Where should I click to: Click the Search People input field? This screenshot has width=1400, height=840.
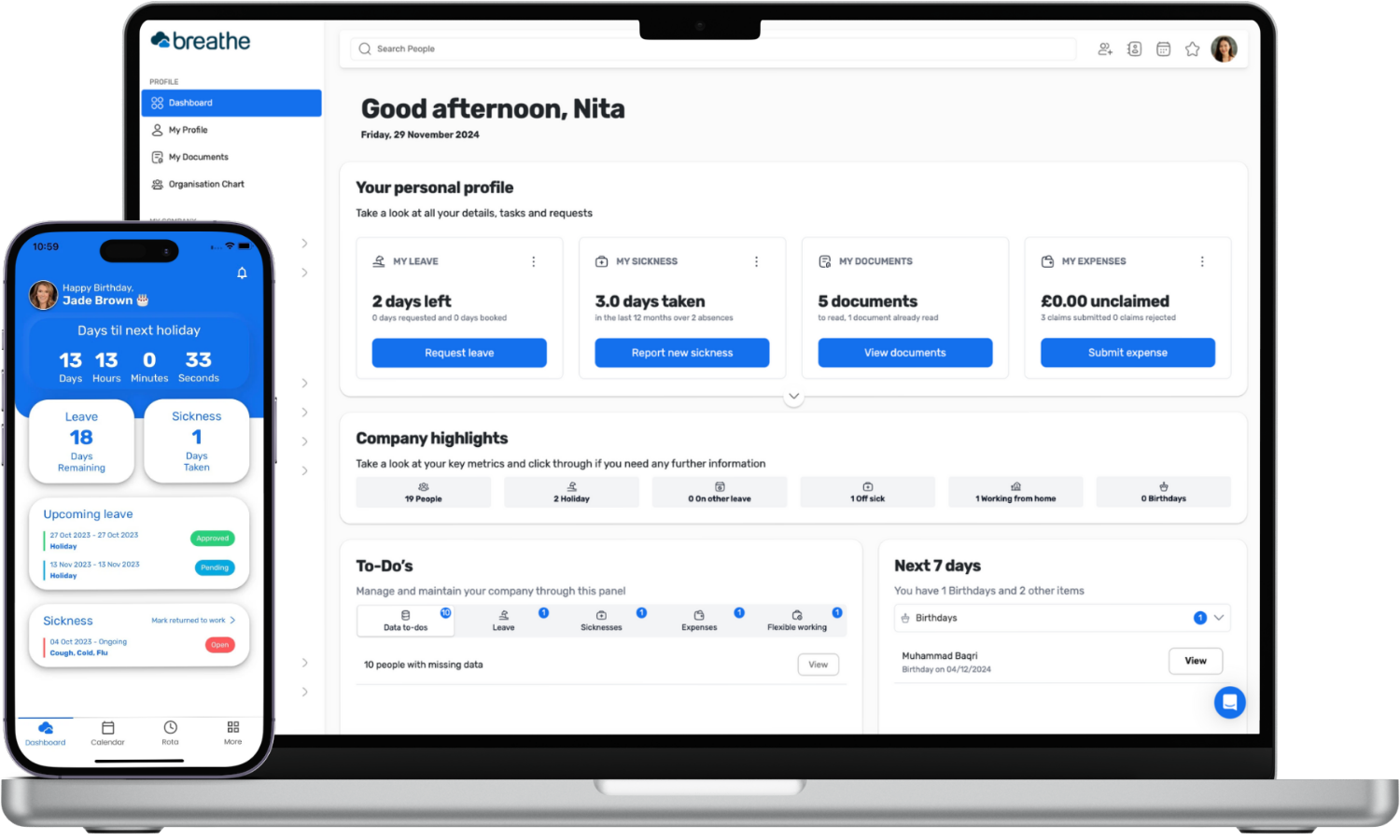tap(714, 49)
